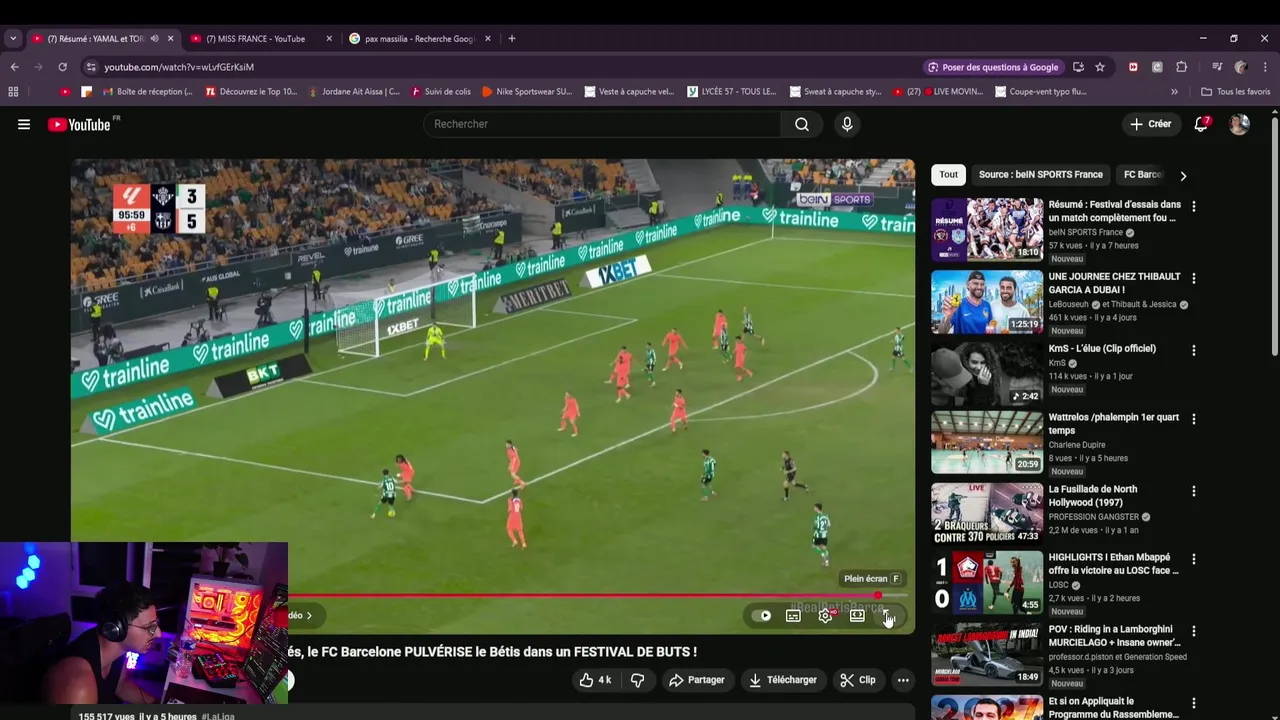Open the Nike Sportswear bookmark
Screen dimensions: 1280x720
527,91
